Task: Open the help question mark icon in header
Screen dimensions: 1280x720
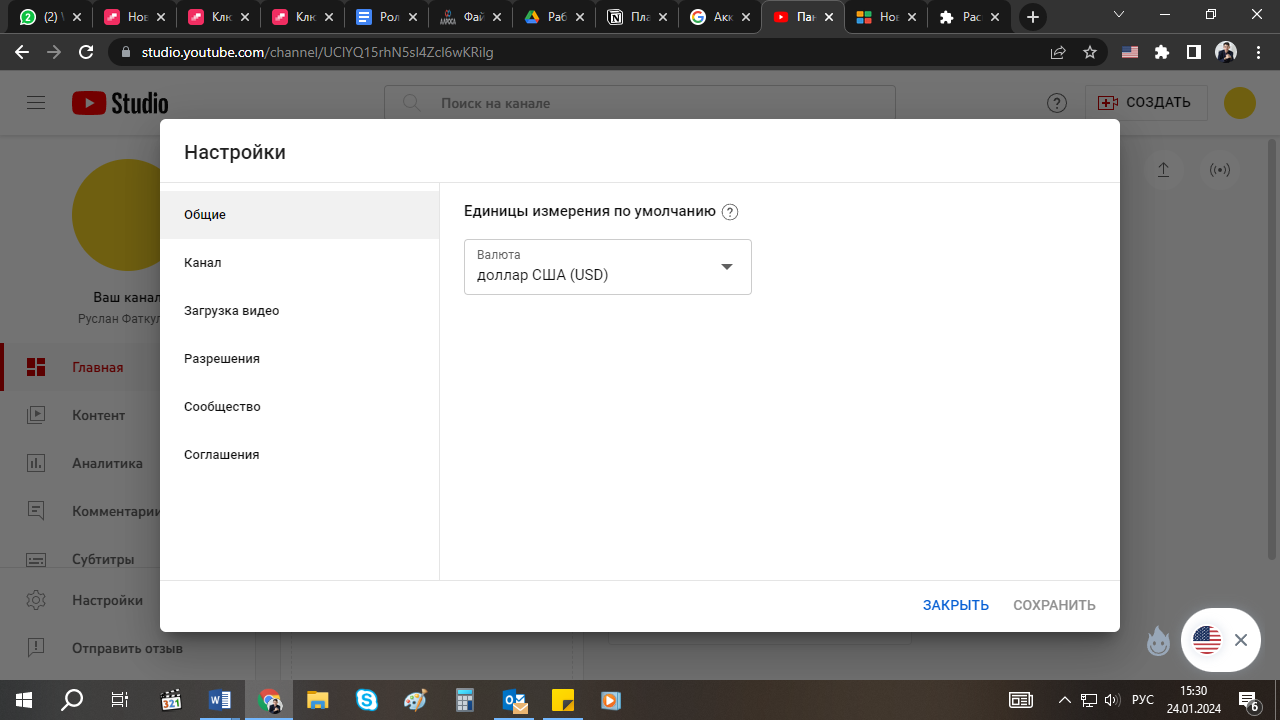Action: point(1057,103)
